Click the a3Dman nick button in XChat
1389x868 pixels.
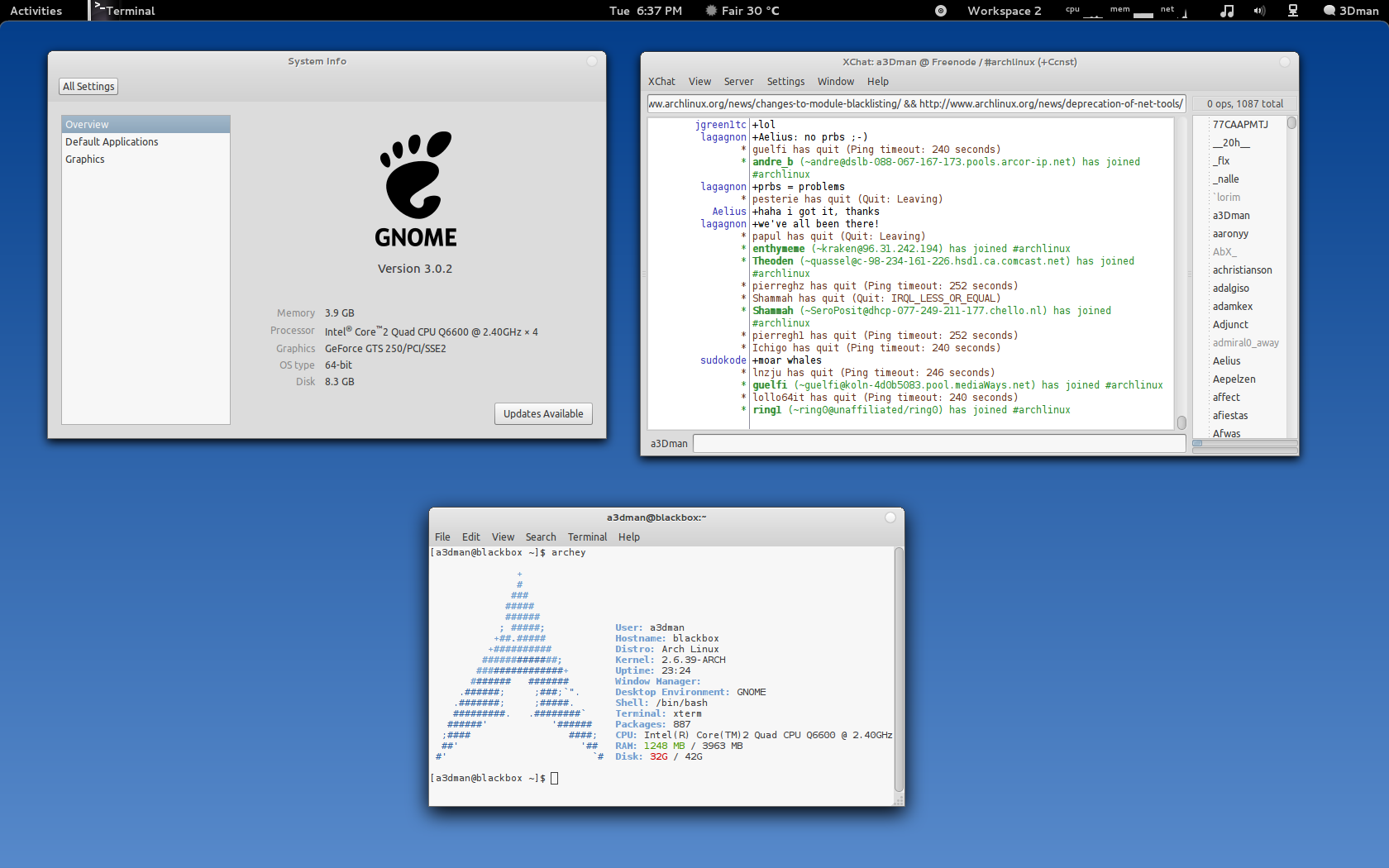pyautogui.click(x=669, y=443)
